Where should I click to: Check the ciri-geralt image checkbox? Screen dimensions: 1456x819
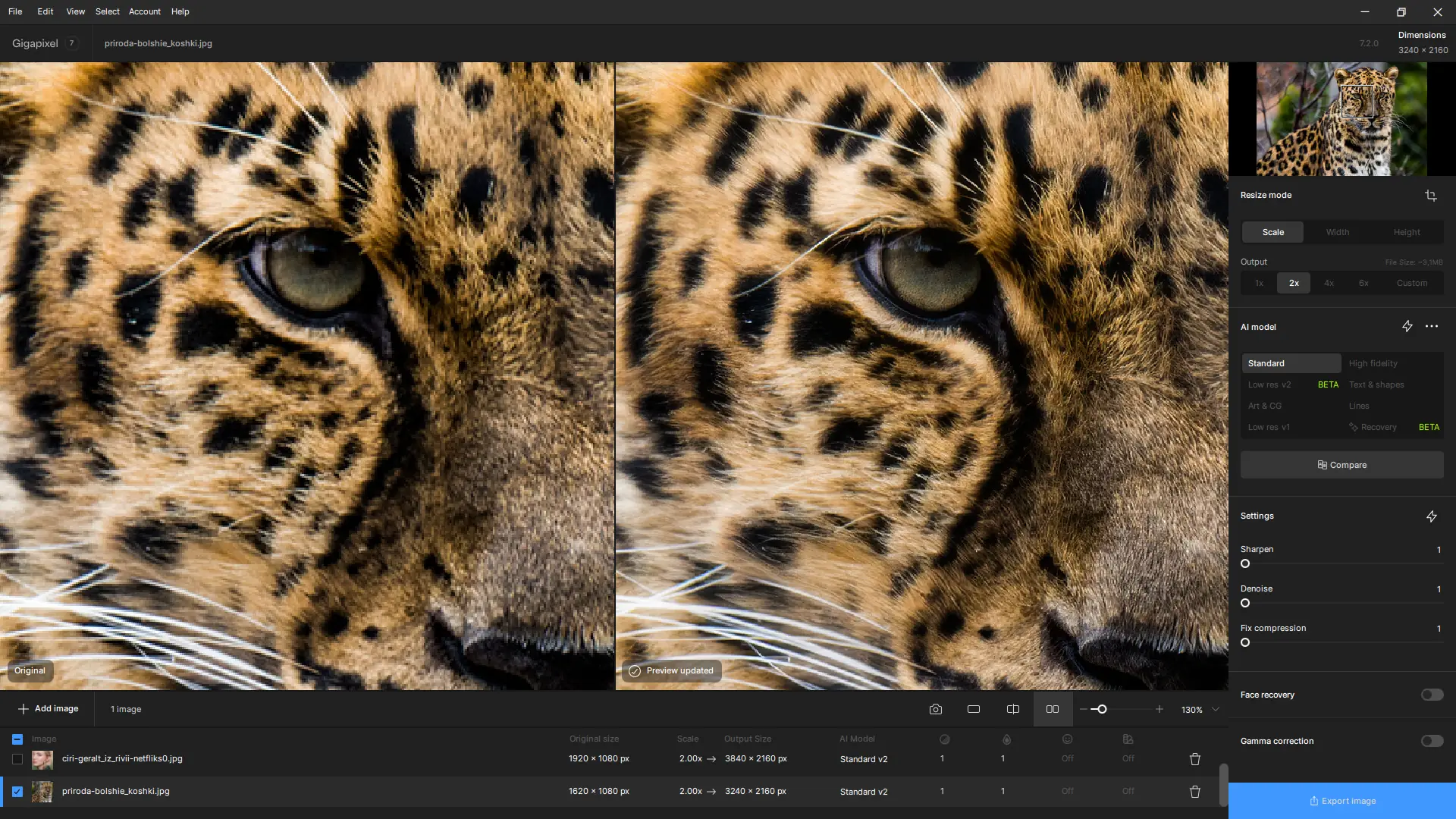[17, 759]
